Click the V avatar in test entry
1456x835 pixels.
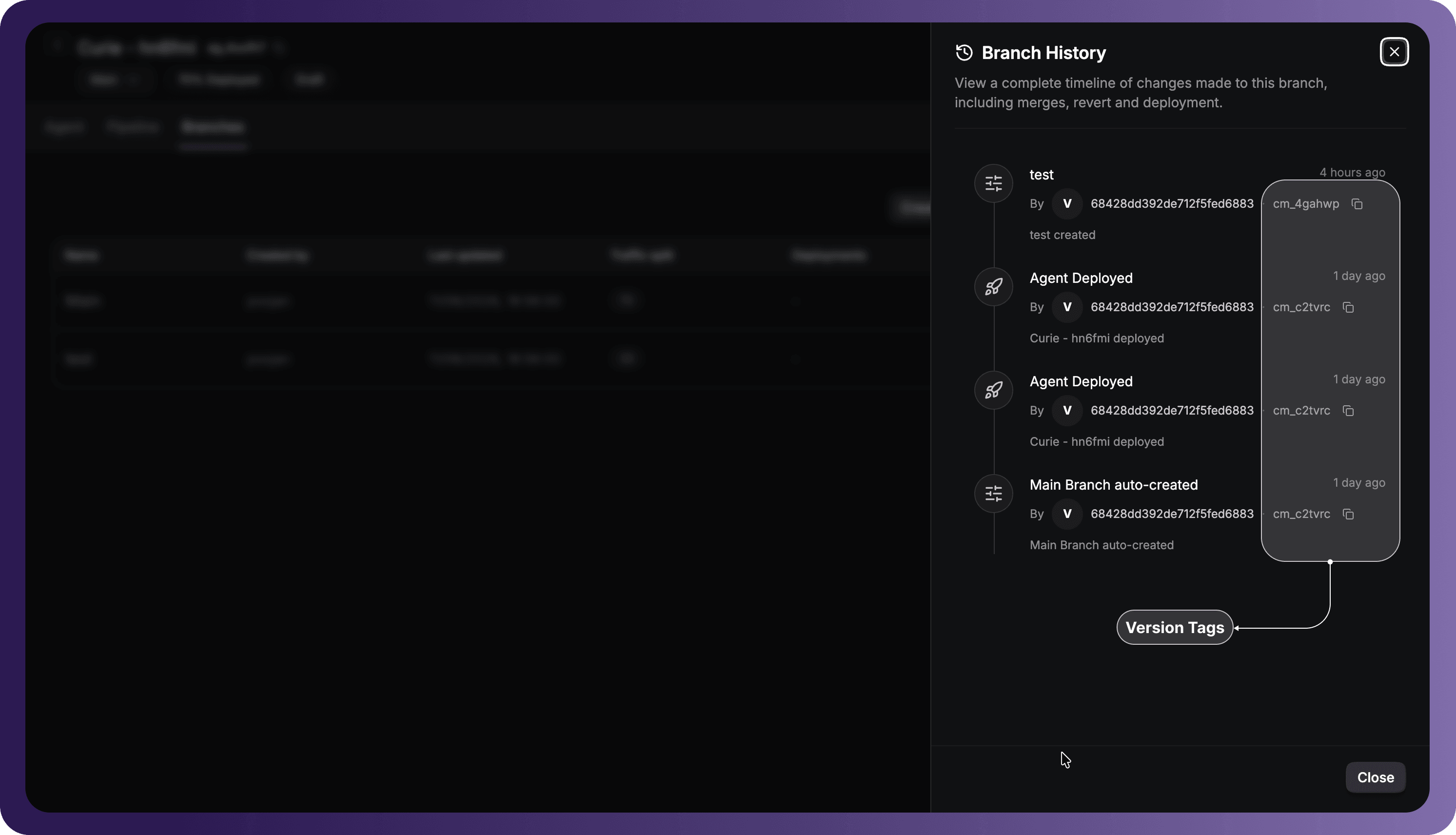(x=1067, y=203)
